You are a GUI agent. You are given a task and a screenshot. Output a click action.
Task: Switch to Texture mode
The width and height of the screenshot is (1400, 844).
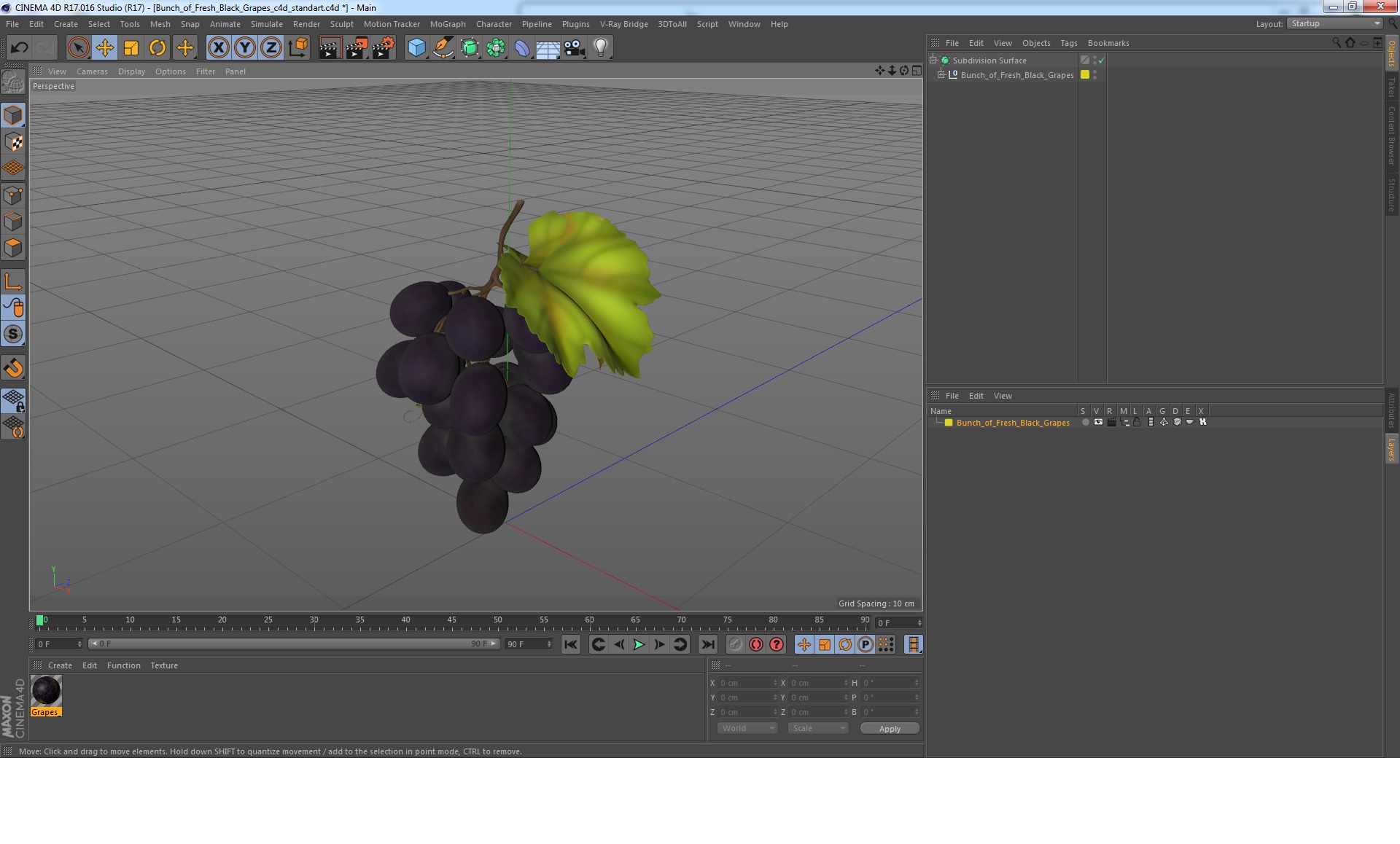click(13, 141)
